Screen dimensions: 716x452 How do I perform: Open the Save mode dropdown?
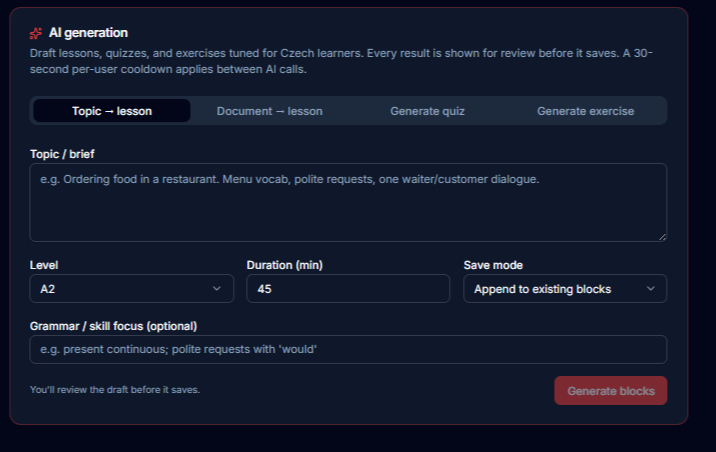point(565,289)
